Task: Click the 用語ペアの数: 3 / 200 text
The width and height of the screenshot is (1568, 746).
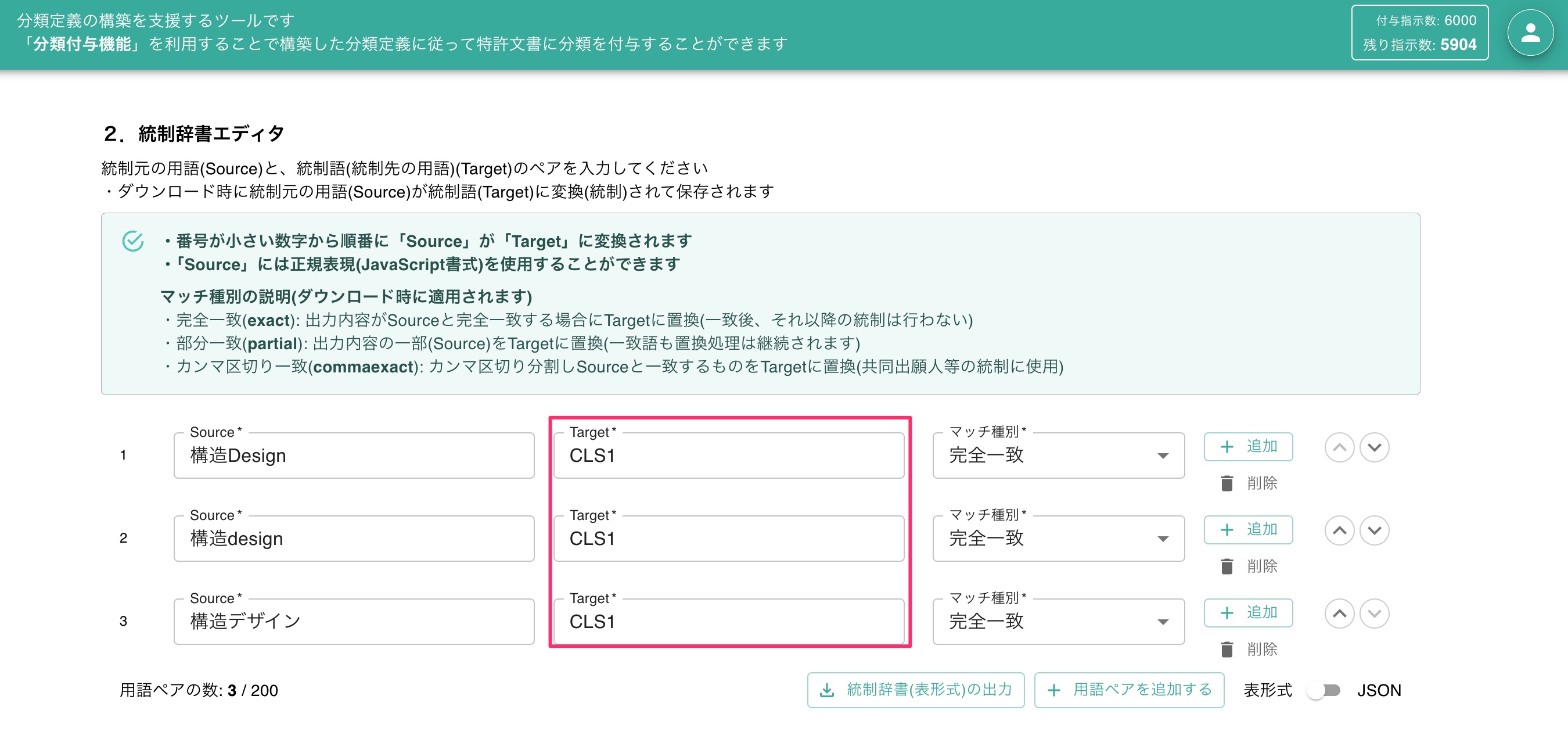Action: click(x=199, y=690)
